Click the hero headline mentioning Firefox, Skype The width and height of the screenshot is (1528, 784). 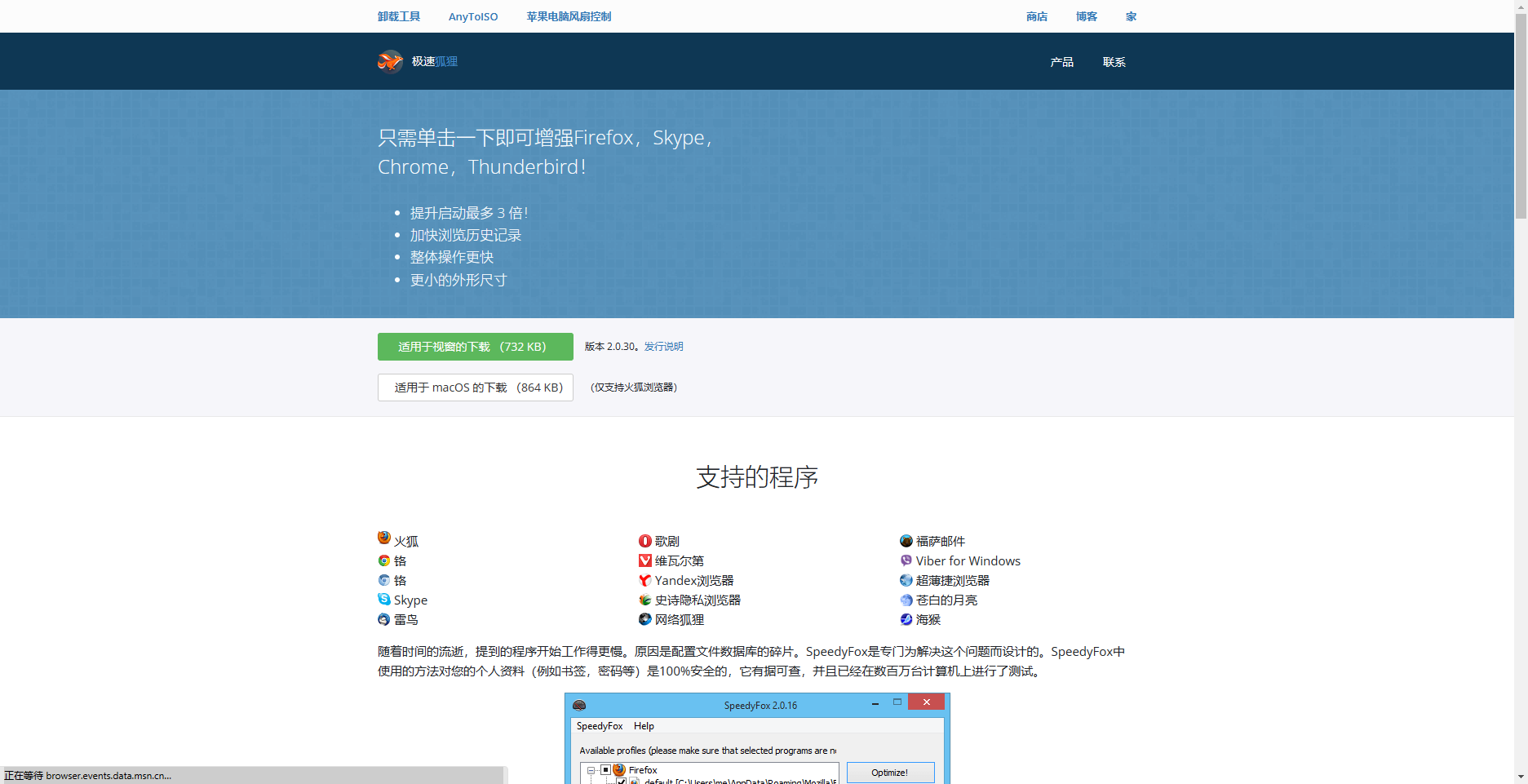point(546,153)
